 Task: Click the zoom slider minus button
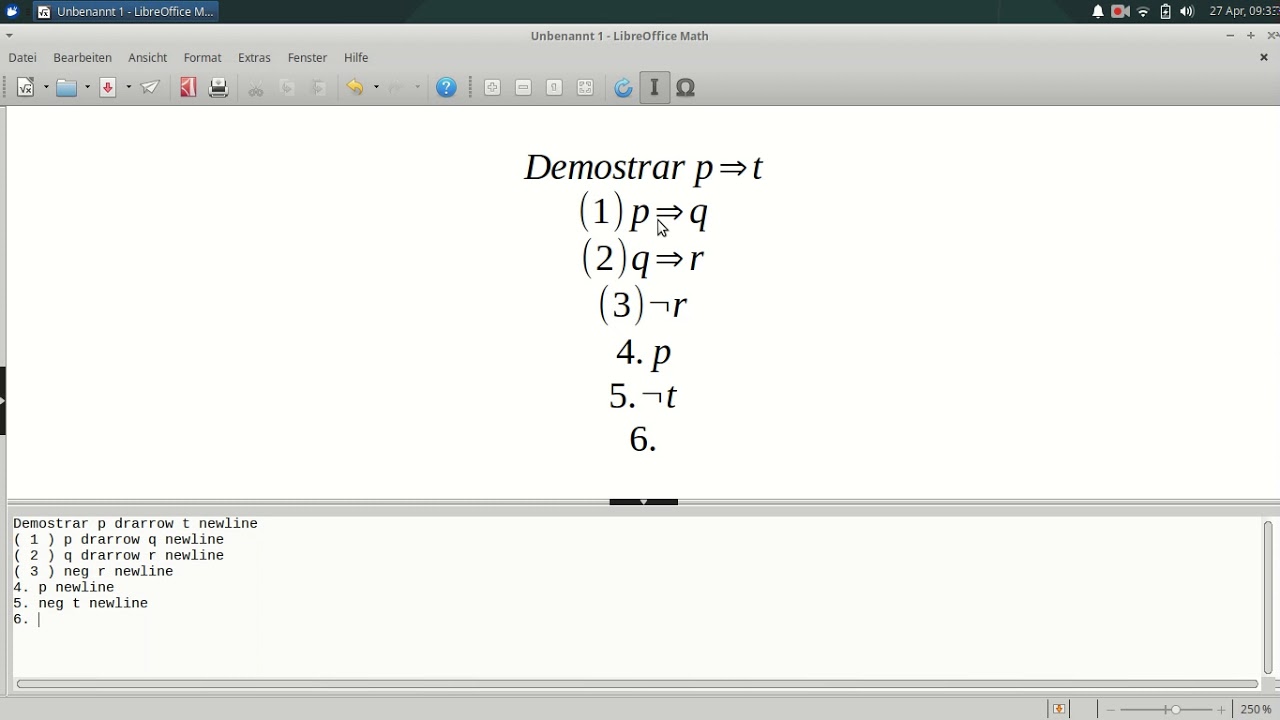[1111, 709]
